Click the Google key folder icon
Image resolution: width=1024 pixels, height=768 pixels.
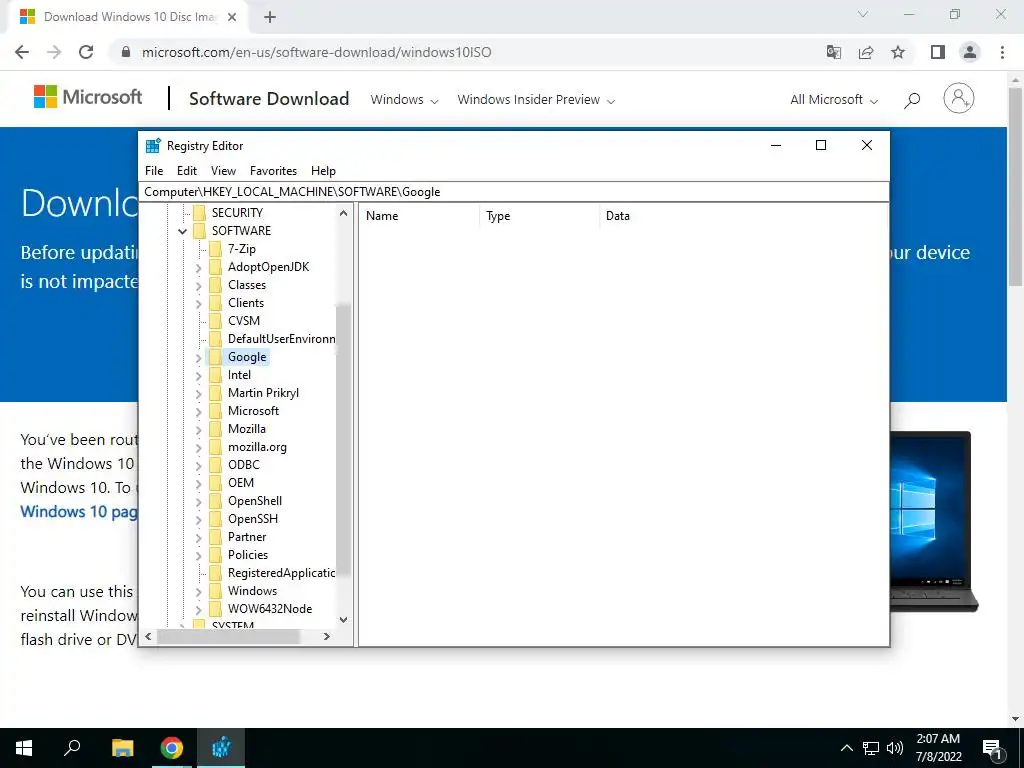click(215, 357)
